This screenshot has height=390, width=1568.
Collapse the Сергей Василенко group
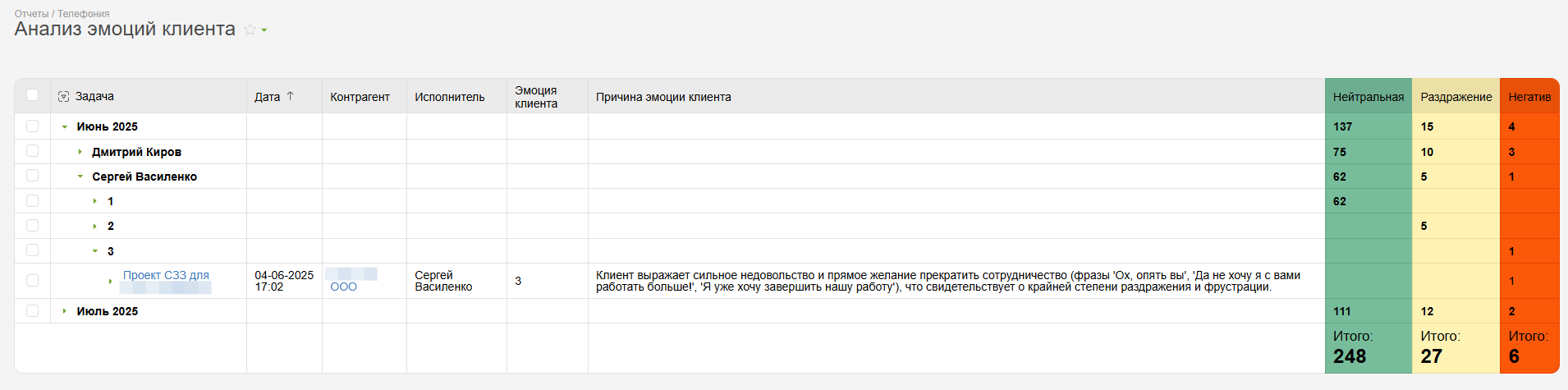[80, 177]
